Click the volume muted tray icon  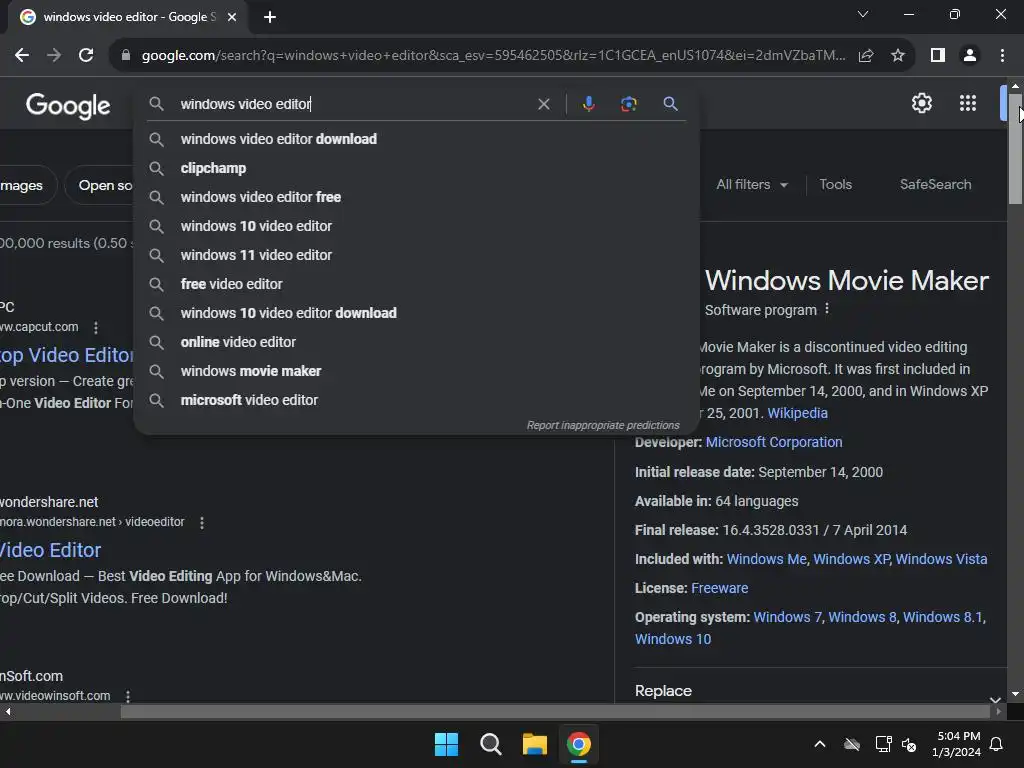coord(909,744)
